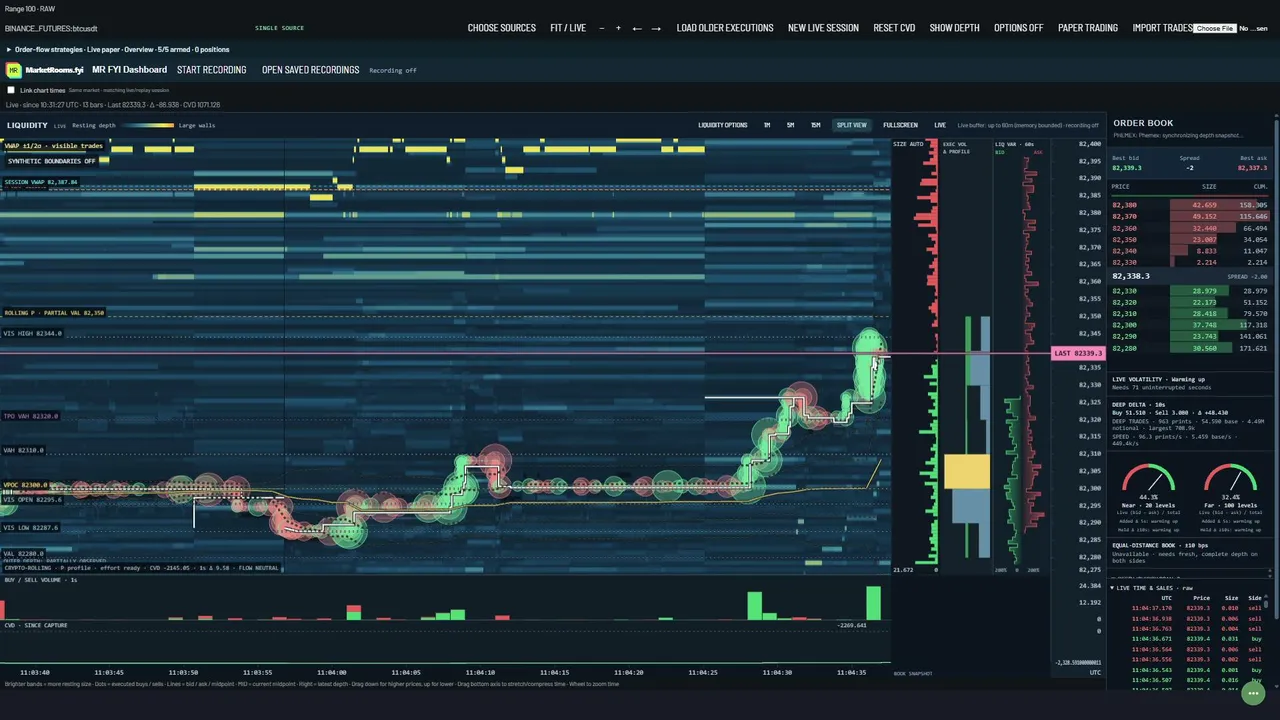The width and height of the screenshot is (1280, 720).
Task: Start a New Live Session
Action: 823,28
